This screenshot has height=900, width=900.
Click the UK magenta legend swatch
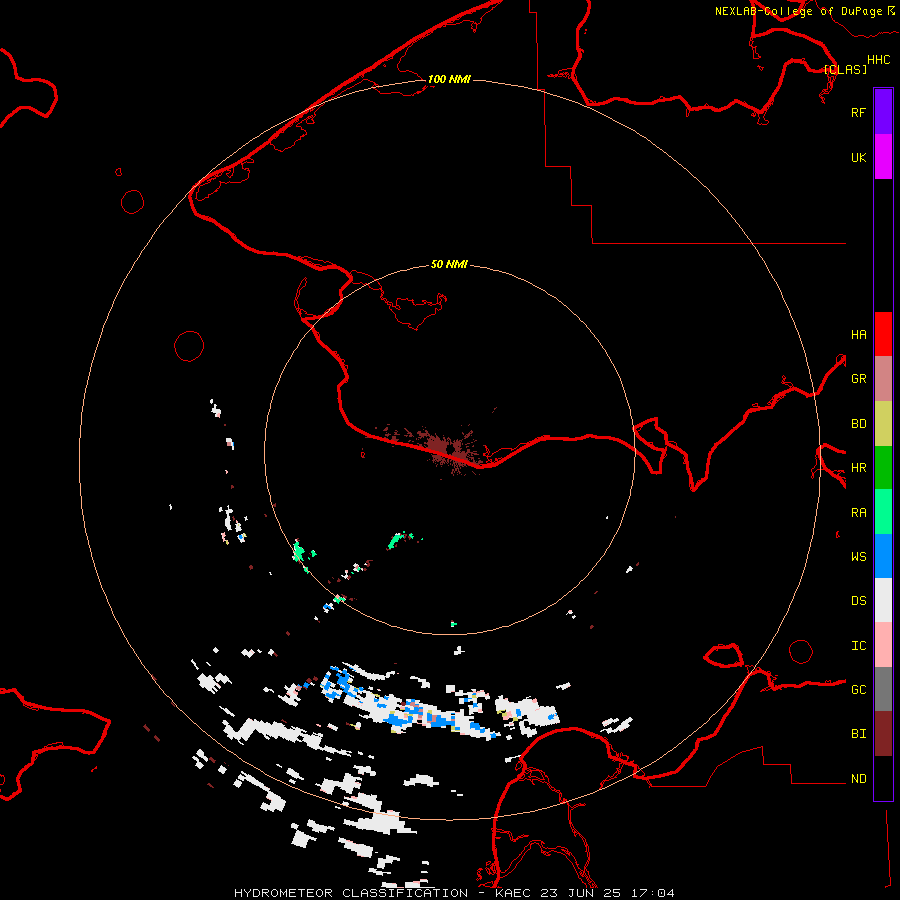click(x=883, y=157)
